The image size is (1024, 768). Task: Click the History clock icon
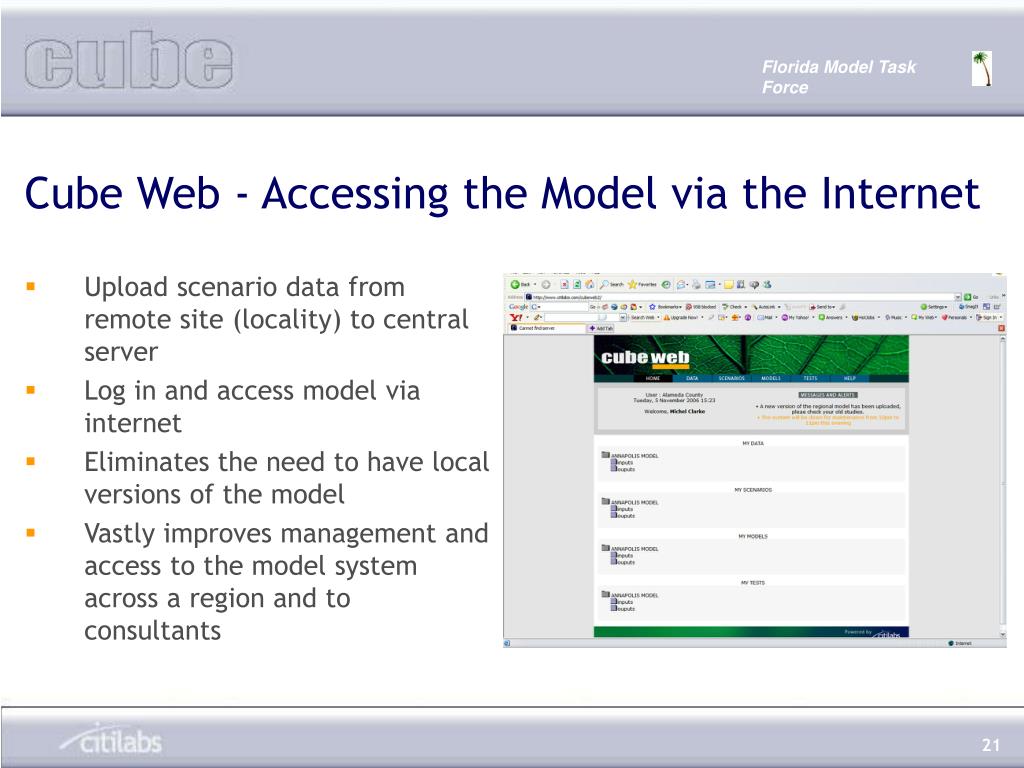tap(666, 285)
